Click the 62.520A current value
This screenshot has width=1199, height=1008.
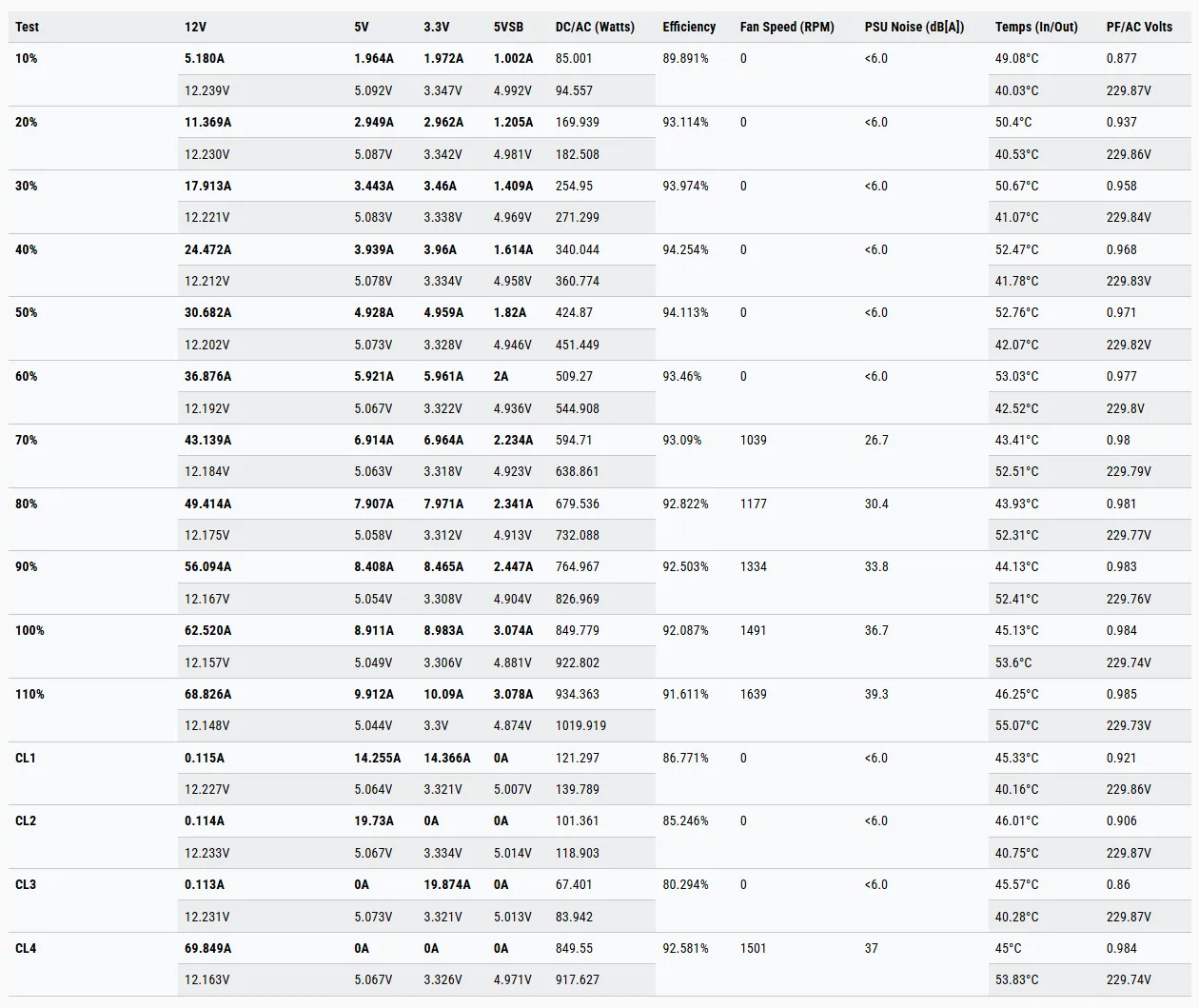tap(207, 630)
